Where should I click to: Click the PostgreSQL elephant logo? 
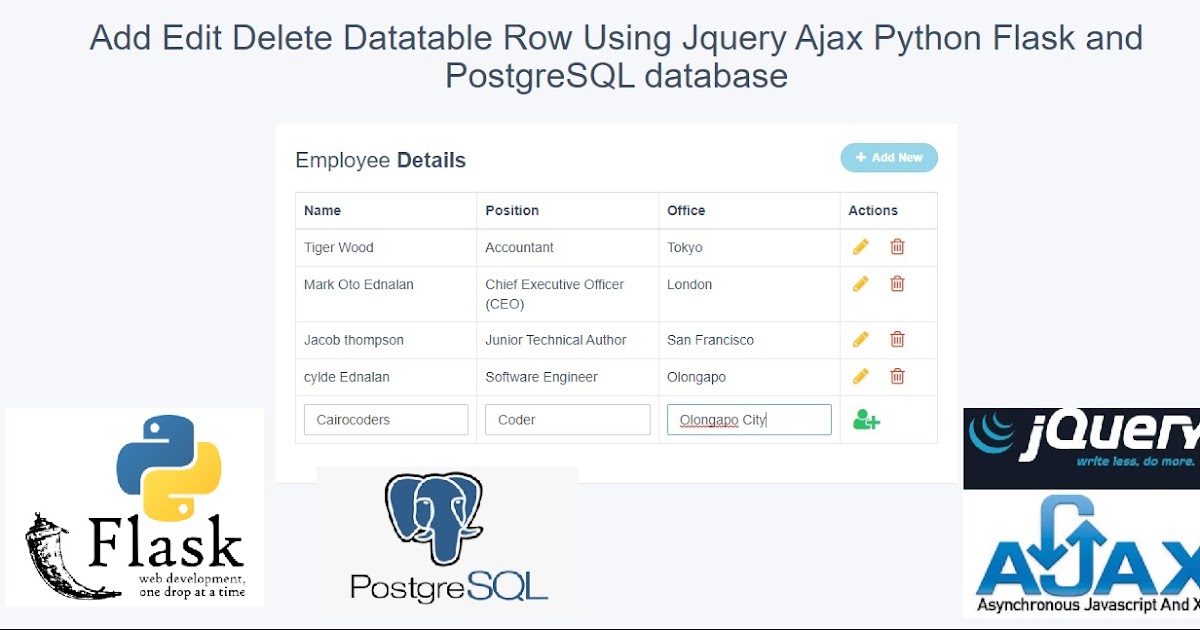click(x=447, y=535)
